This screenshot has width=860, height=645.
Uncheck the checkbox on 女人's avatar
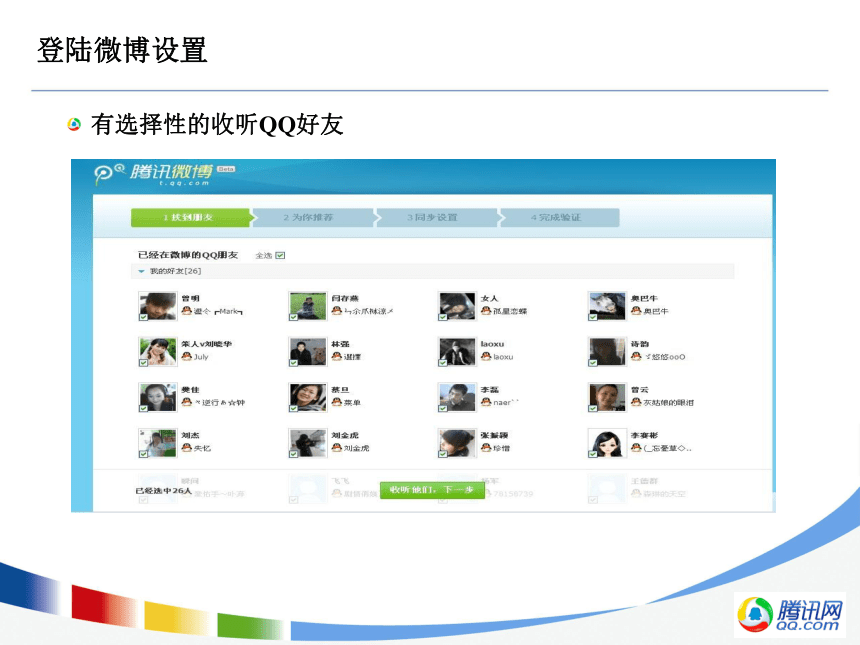(443, 317)
